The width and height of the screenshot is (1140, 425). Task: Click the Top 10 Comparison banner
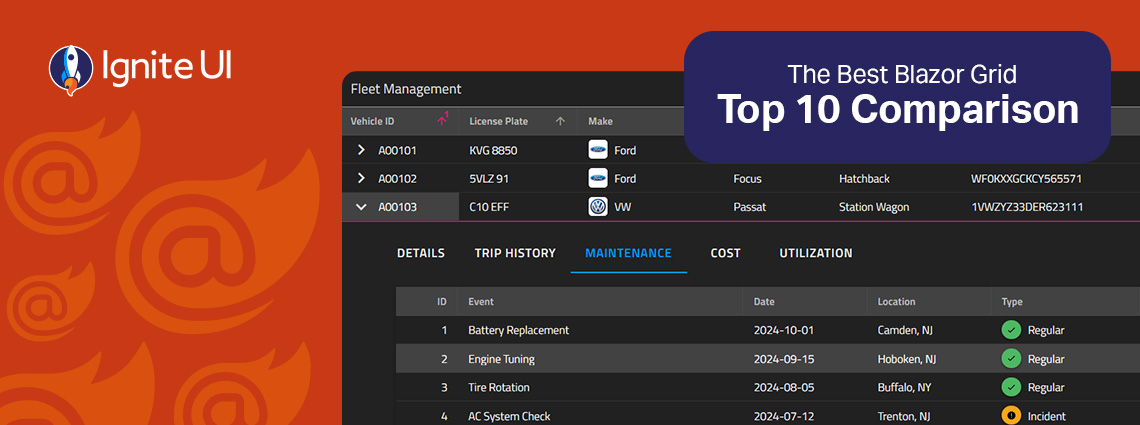point(897,97)
